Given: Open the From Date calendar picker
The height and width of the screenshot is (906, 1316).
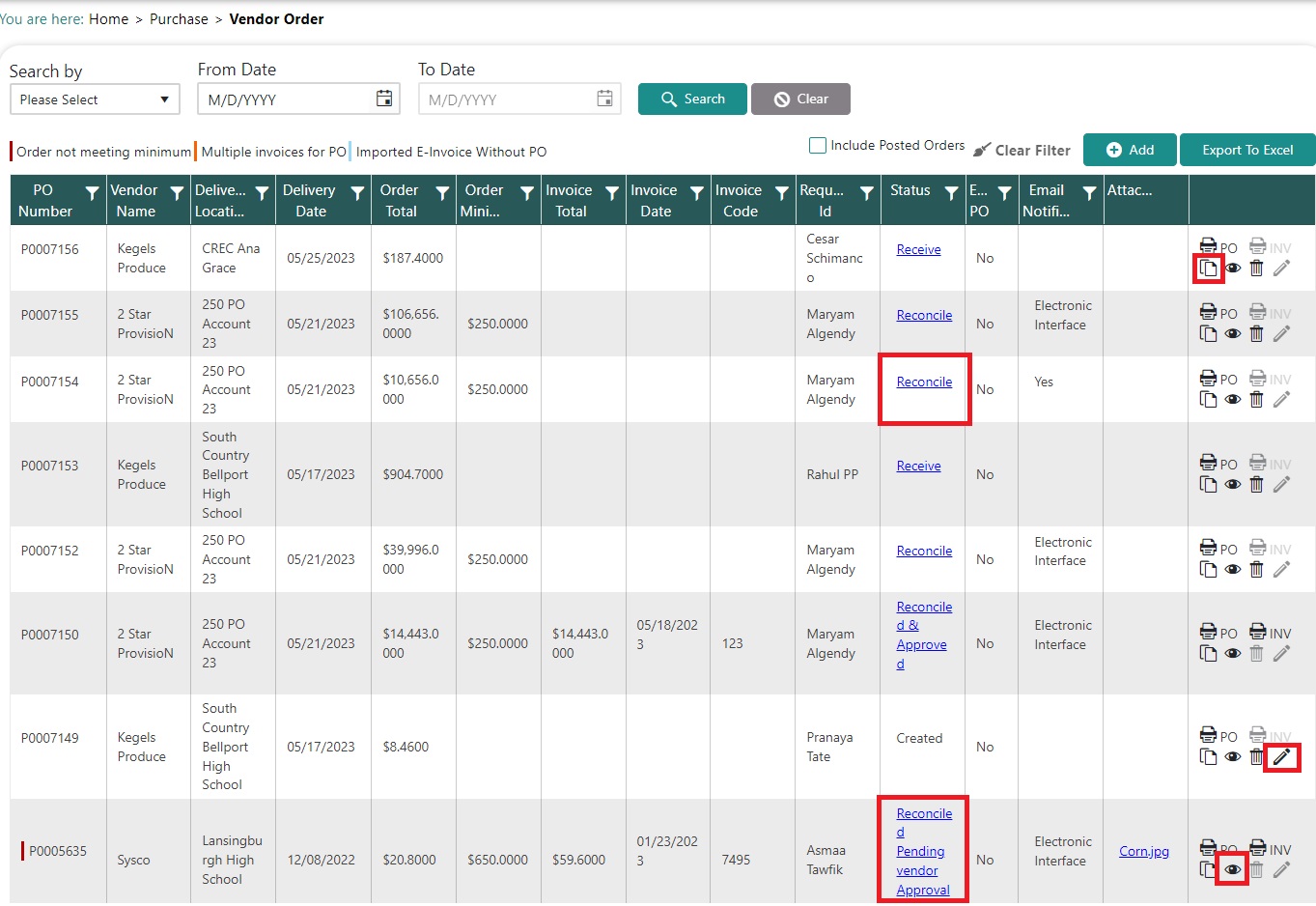Looking at the screenshot, I should click(x=384, y=99).
